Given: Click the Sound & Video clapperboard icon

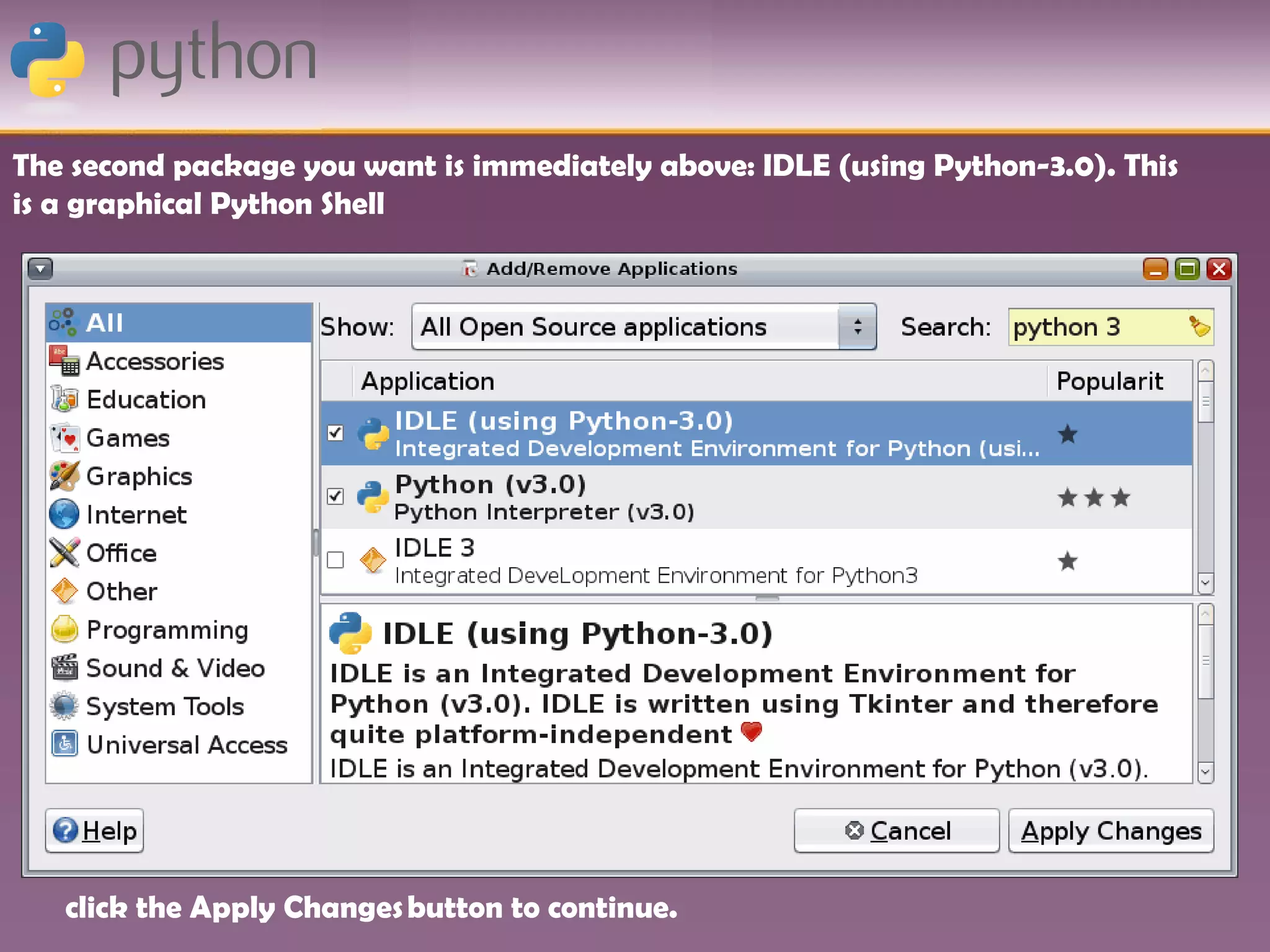Looking at the screenshot, I should tap(64, 668).
